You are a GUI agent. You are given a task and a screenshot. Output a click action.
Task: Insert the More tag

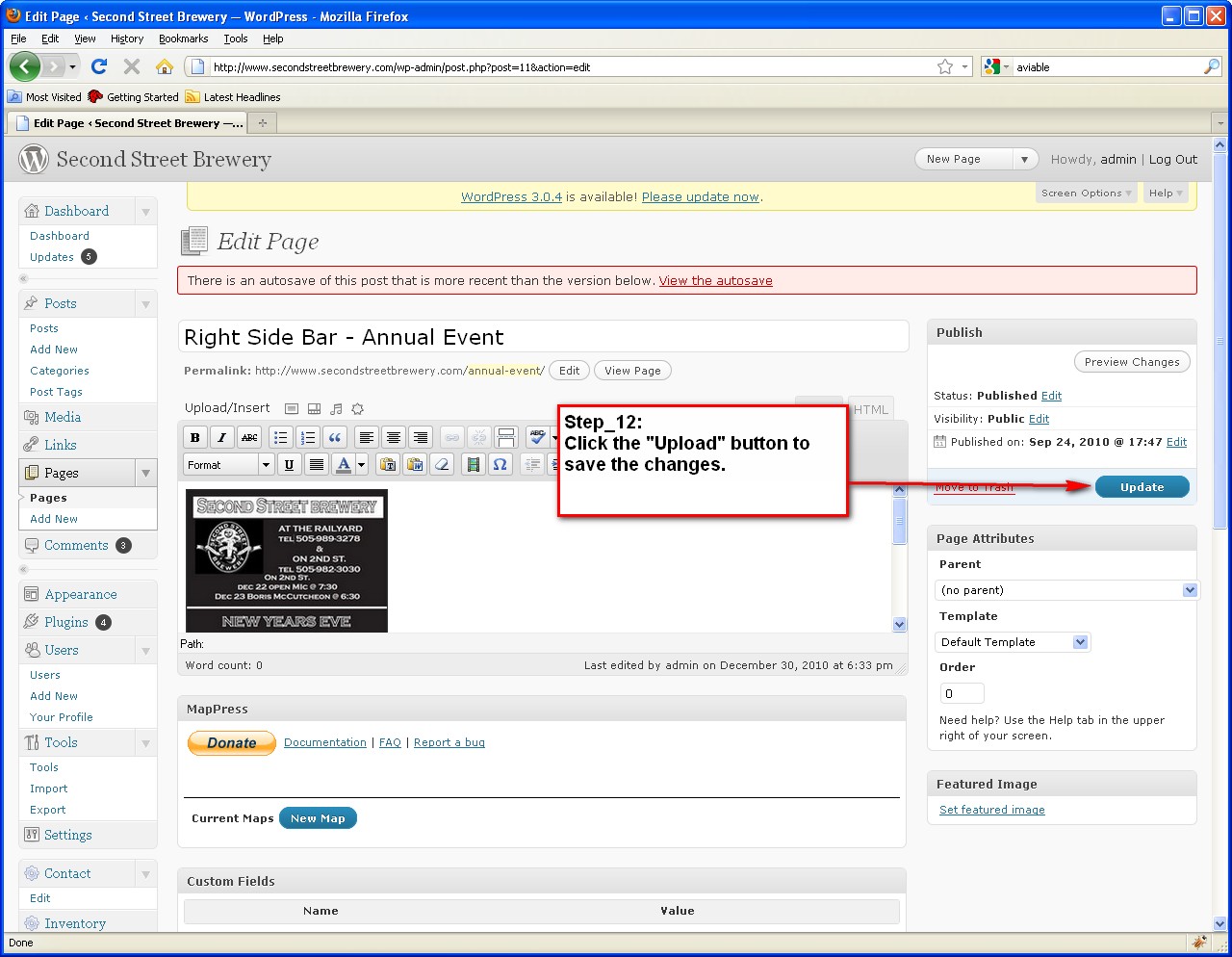click(505, 437)
